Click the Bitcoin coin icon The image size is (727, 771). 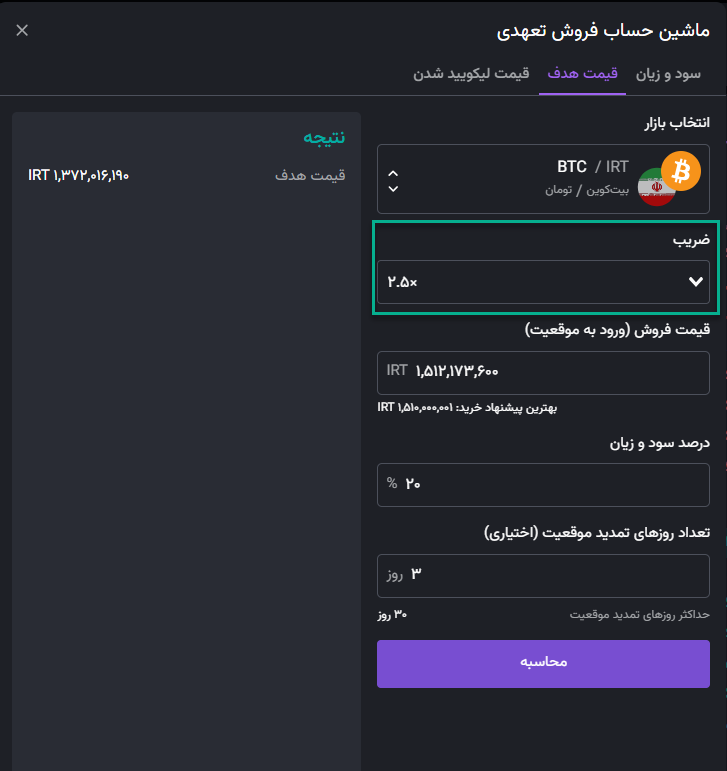681,171
